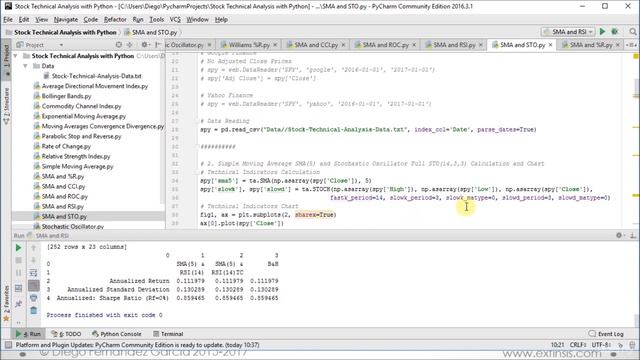Open the TODO tool window

[x=66, y=334]
